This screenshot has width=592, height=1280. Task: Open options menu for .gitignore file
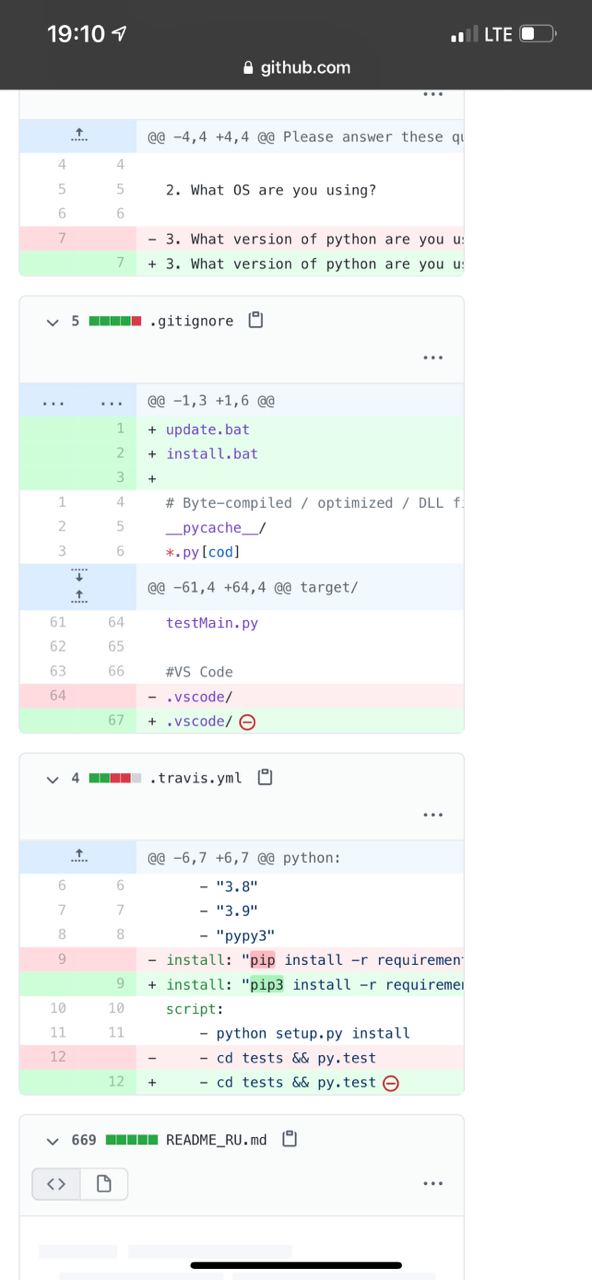(x=433, y=357)
